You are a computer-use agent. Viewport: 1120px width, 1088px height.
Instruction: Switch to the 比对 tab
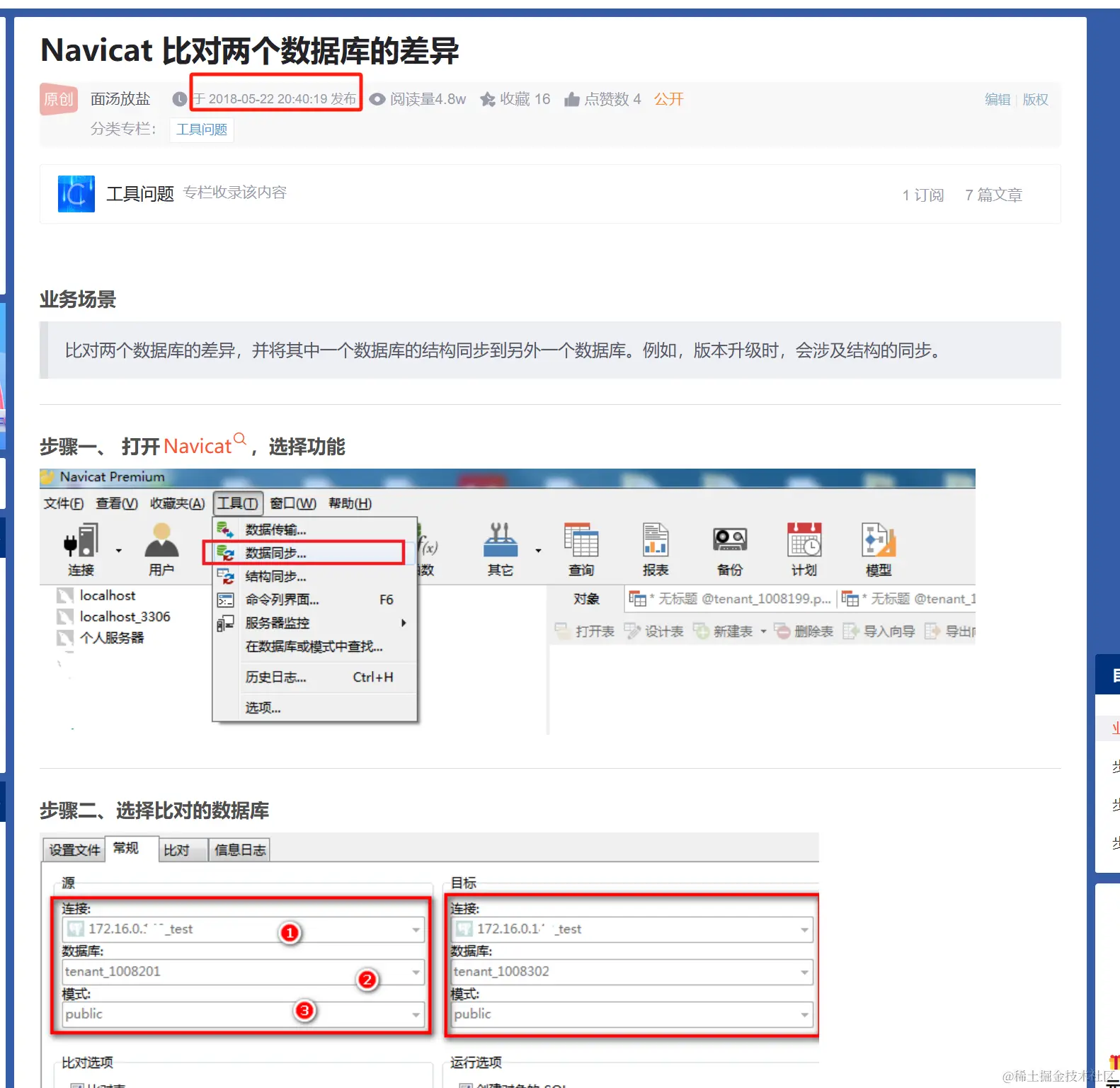[x=176, y=850]
